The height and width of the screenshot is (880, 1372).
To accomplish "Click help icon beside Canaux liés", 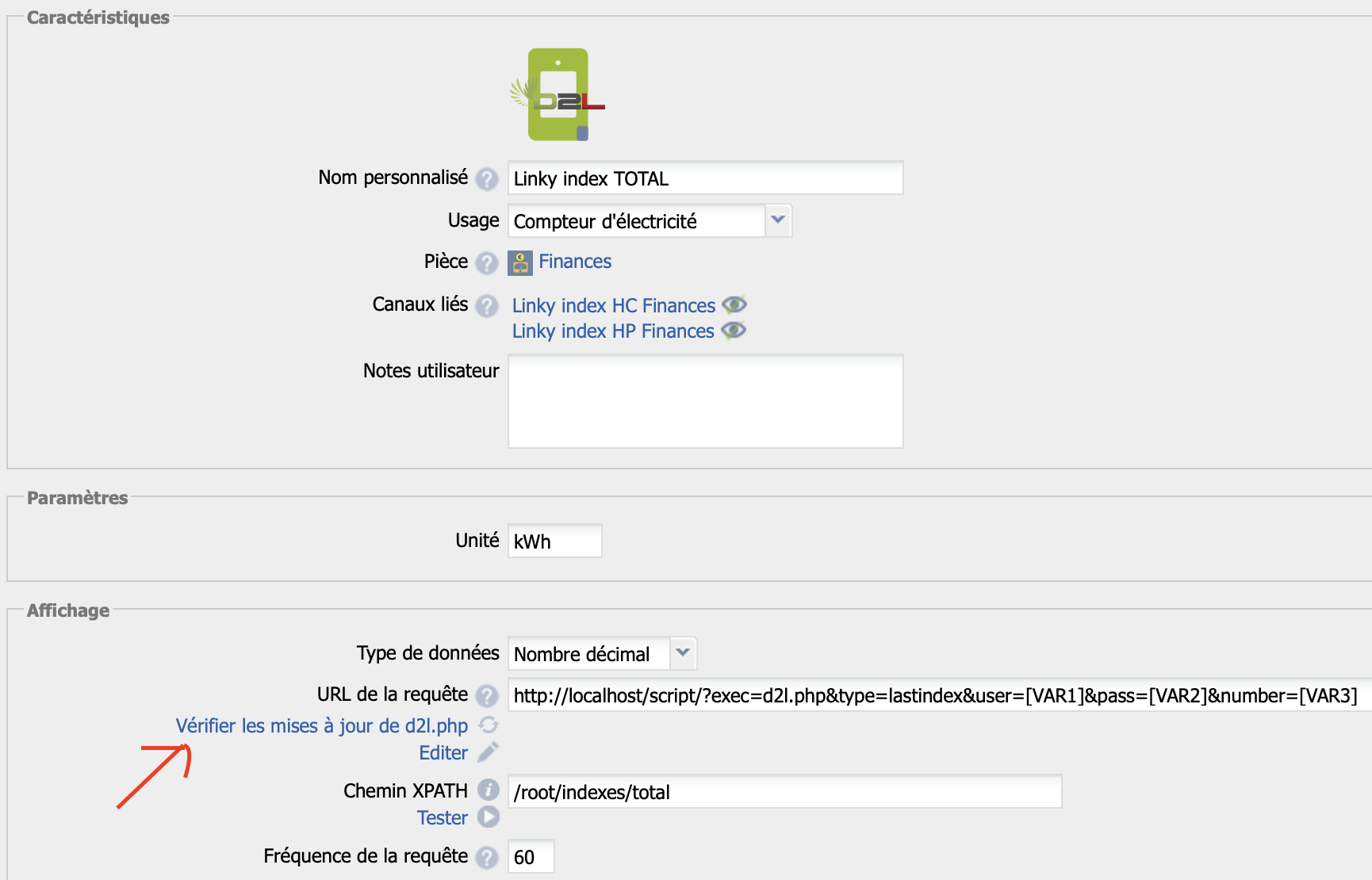I will coord(486,305).
